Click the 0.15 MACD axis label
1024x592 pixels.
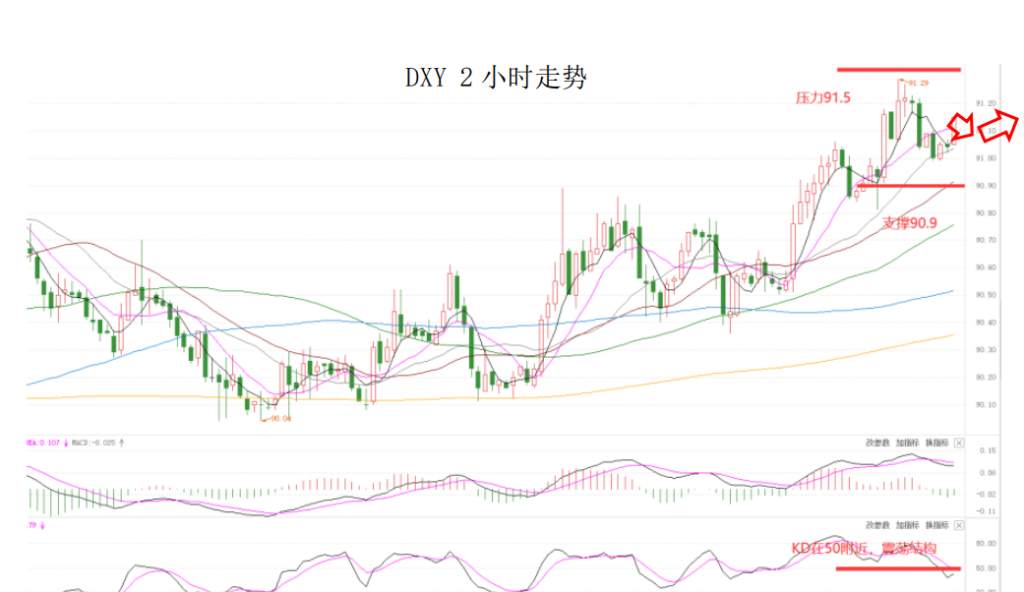tap(988, 451)
